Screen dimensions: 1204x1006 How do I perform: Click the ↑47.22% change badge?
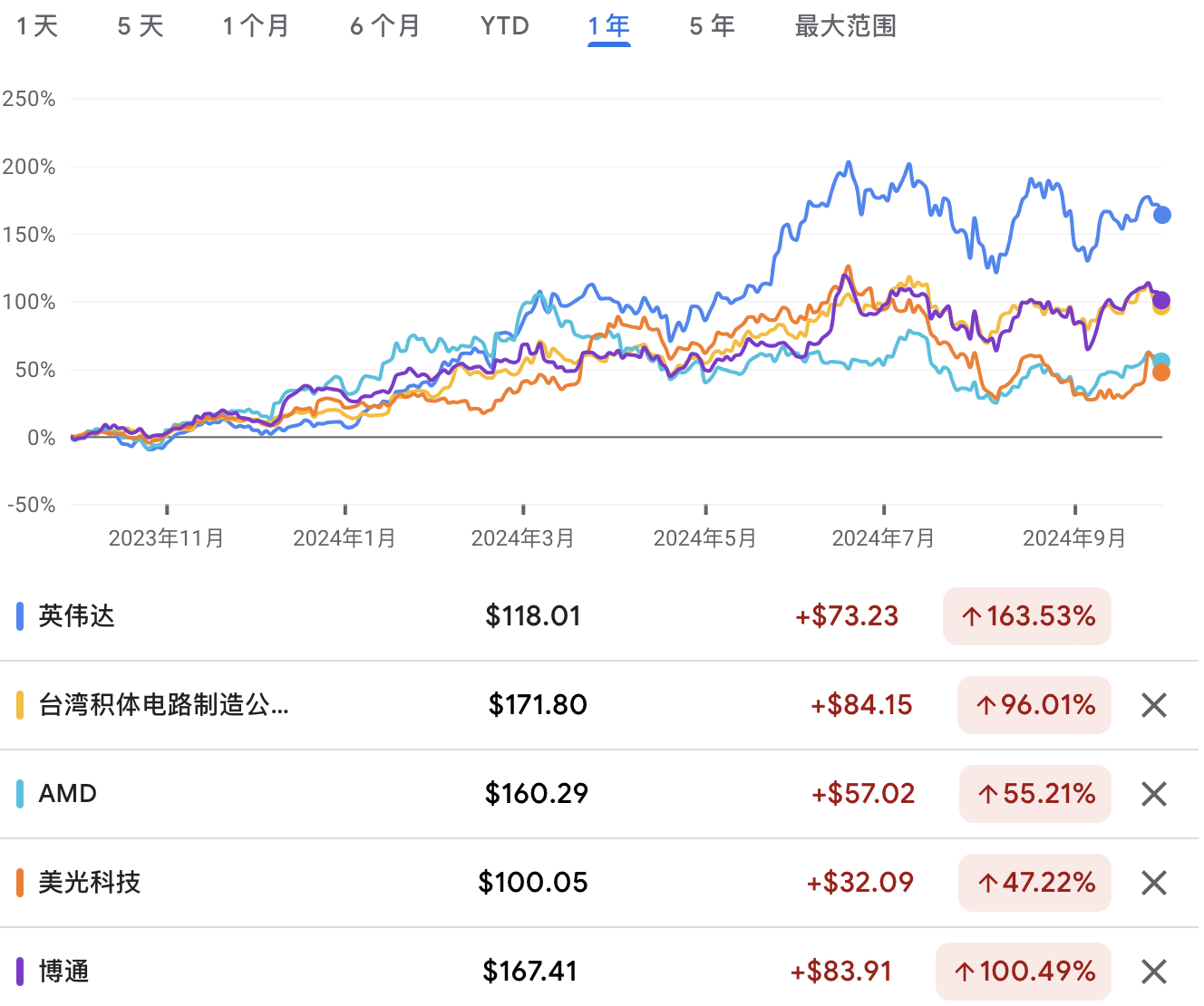coord(1034,883)
